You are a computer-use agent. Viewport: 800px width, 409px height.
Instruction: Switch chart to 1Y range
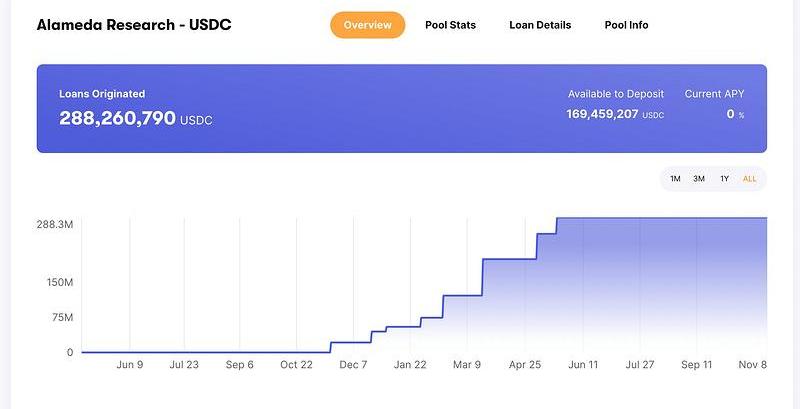724,179
